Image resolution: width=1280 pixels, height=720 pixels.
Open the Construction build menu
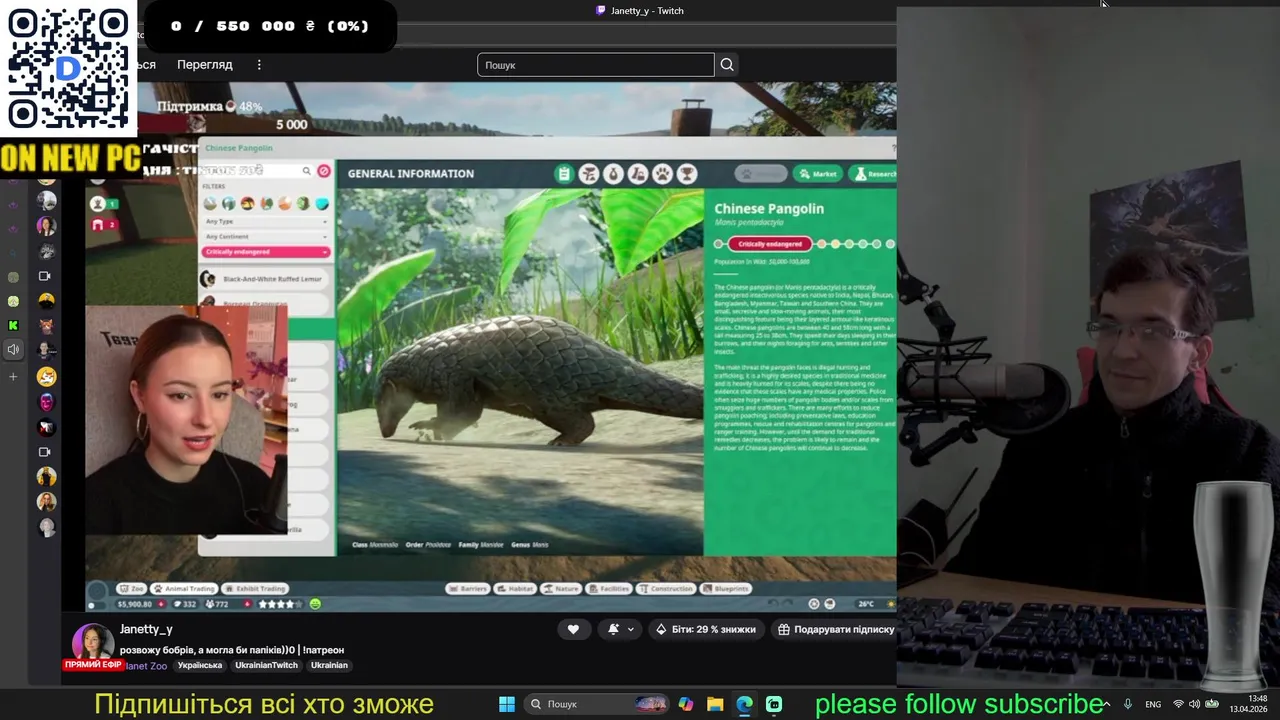(665, 589)
